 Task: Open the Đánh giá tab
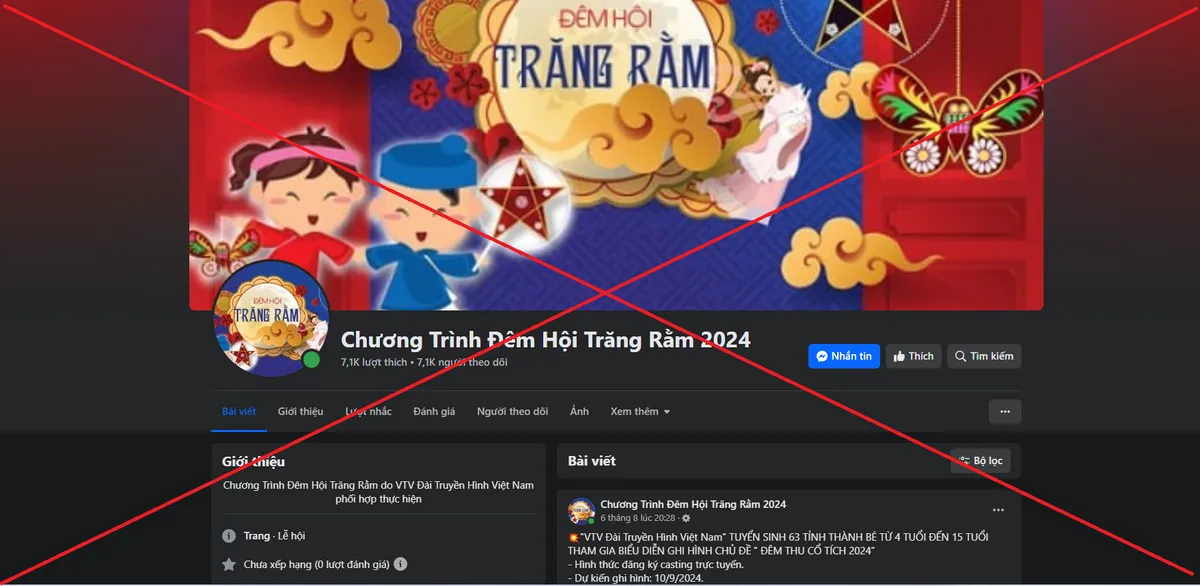click(434, 411)
